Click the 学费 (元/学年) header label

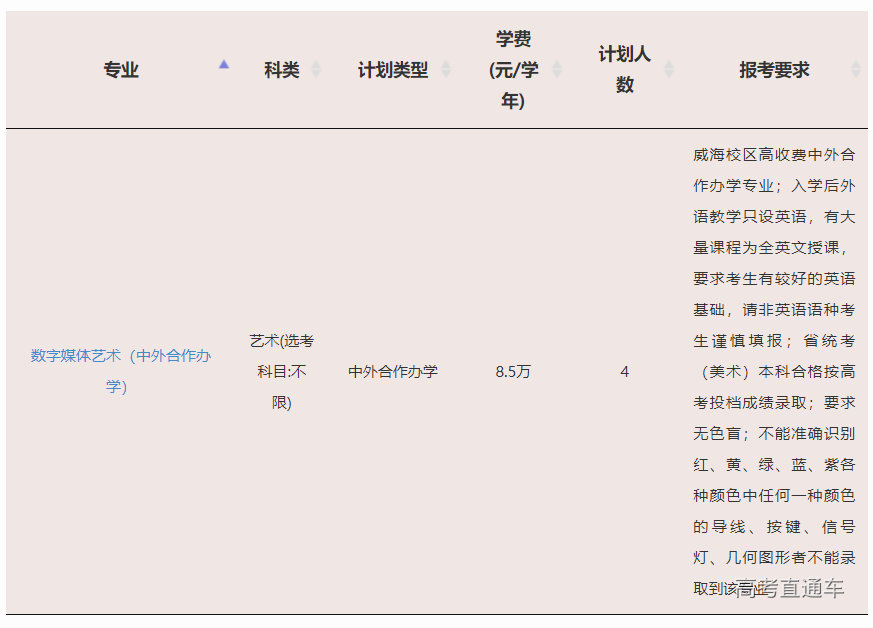tap(512, 70)
